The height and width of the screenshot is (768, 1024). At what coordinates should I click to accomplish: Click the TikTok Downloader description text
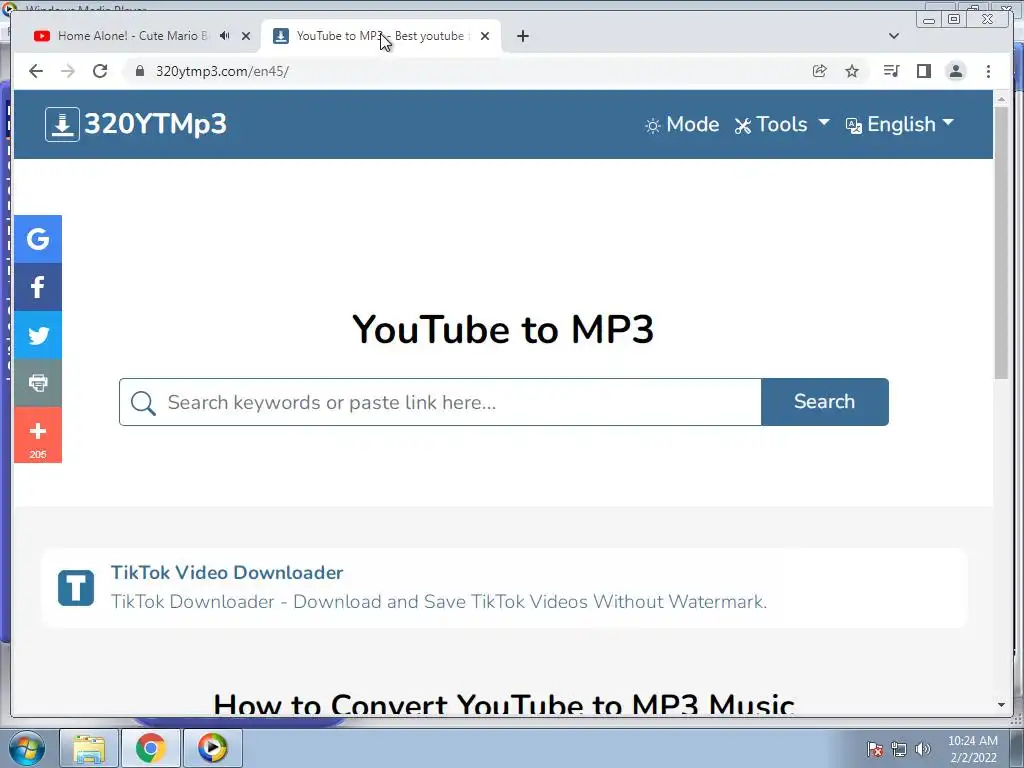pyautogui.click(x=438, y=601)
